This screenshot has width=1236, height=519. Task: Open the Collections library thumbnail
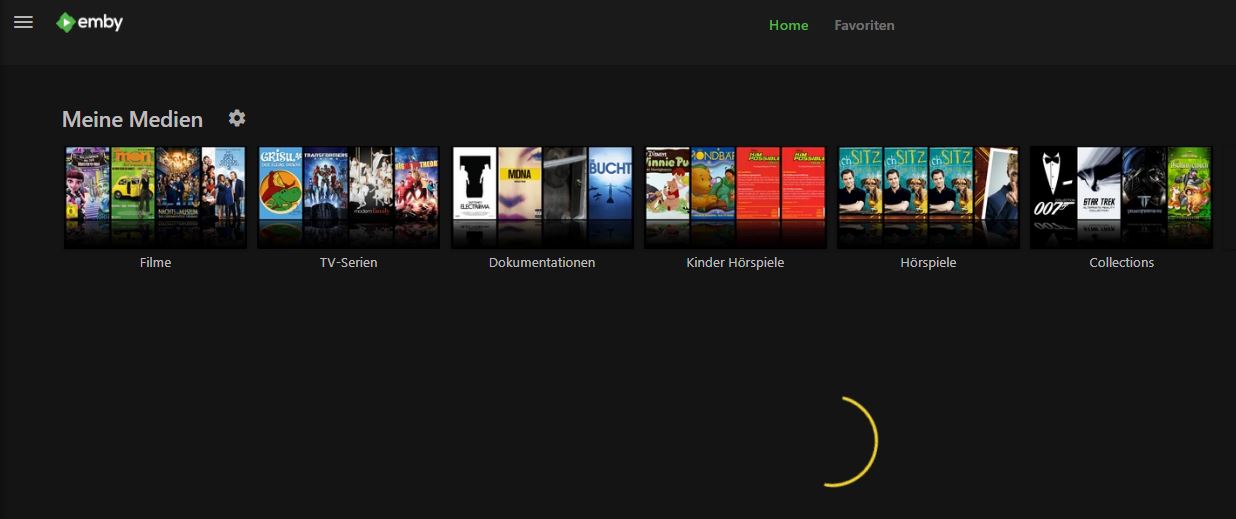1121,197
